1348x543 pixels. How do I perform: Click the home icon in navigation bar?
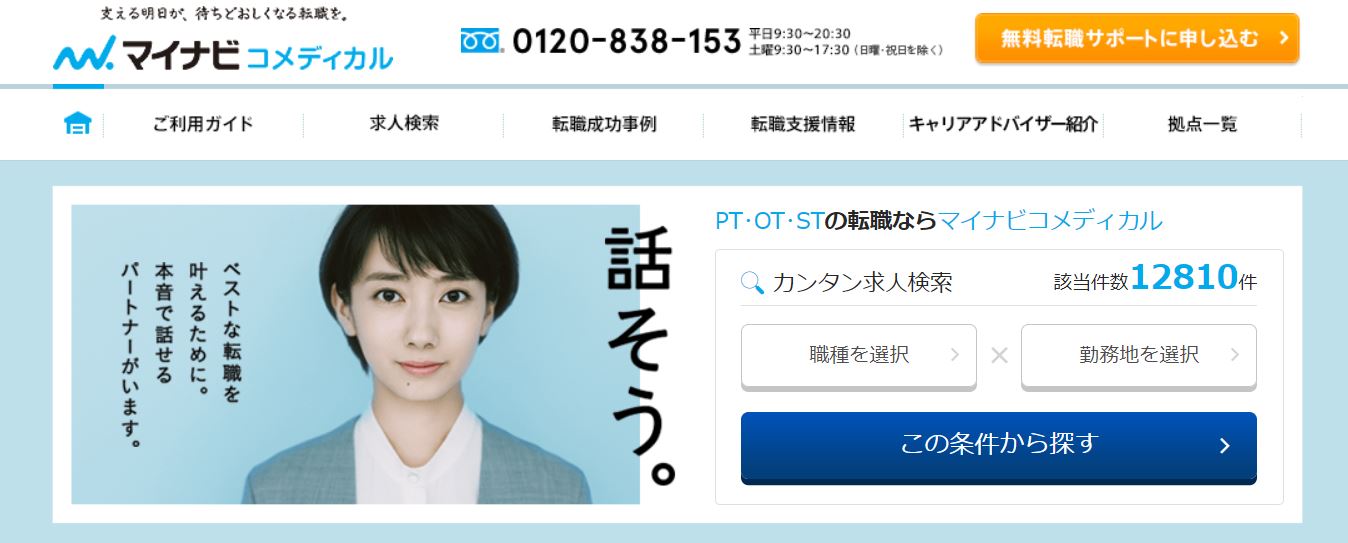tap(78, 124)
